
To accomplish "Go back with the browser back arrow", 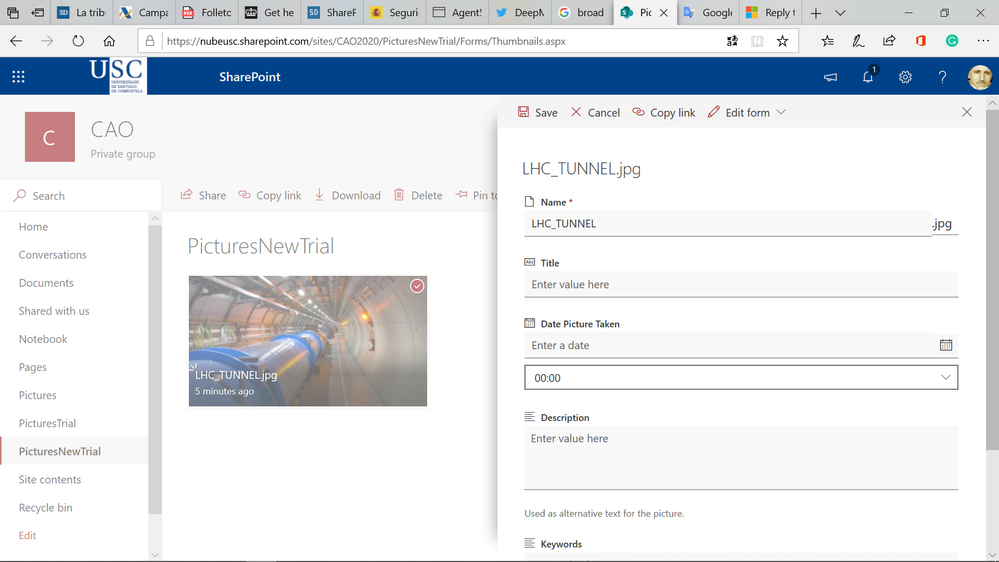I will [x=16, y=41].
